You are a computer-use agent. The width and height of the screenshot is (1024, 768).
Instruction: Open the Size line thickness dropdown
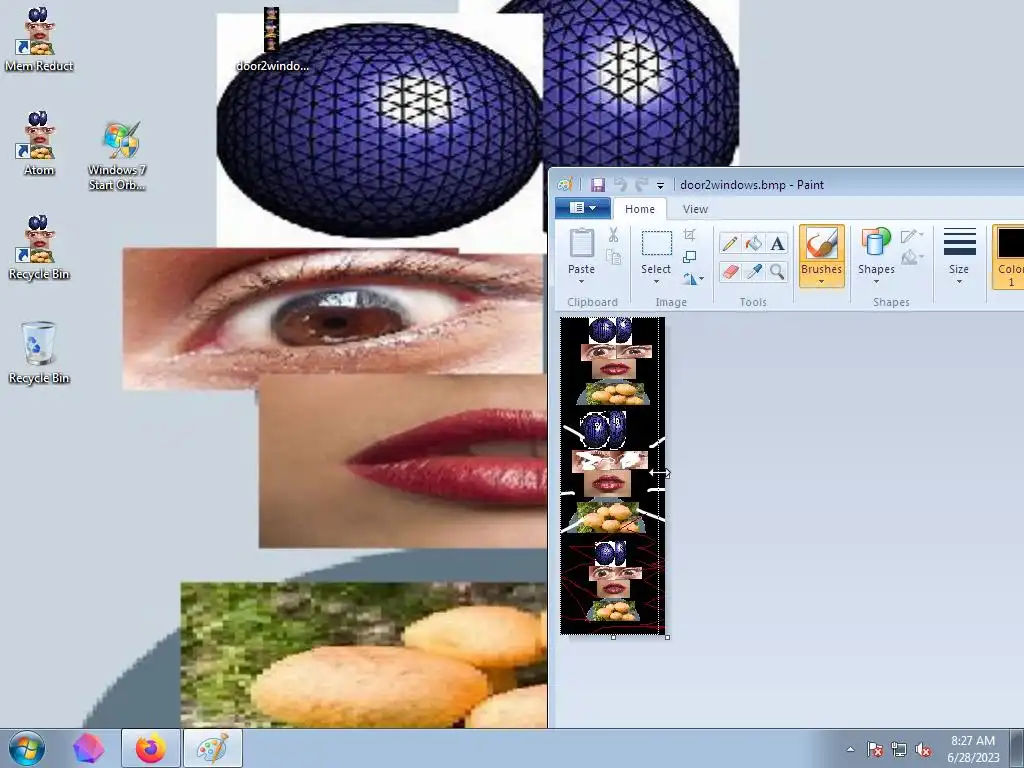(959, 256)
